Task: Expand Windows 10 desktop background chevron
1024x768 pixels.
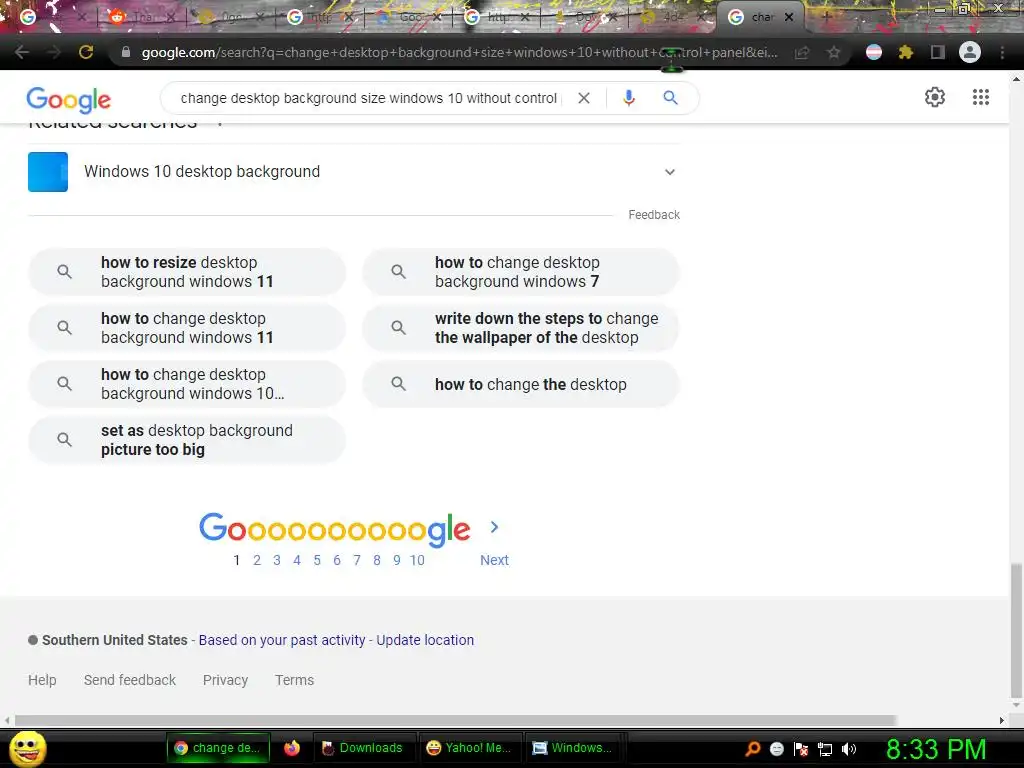Action: (669, 172)
